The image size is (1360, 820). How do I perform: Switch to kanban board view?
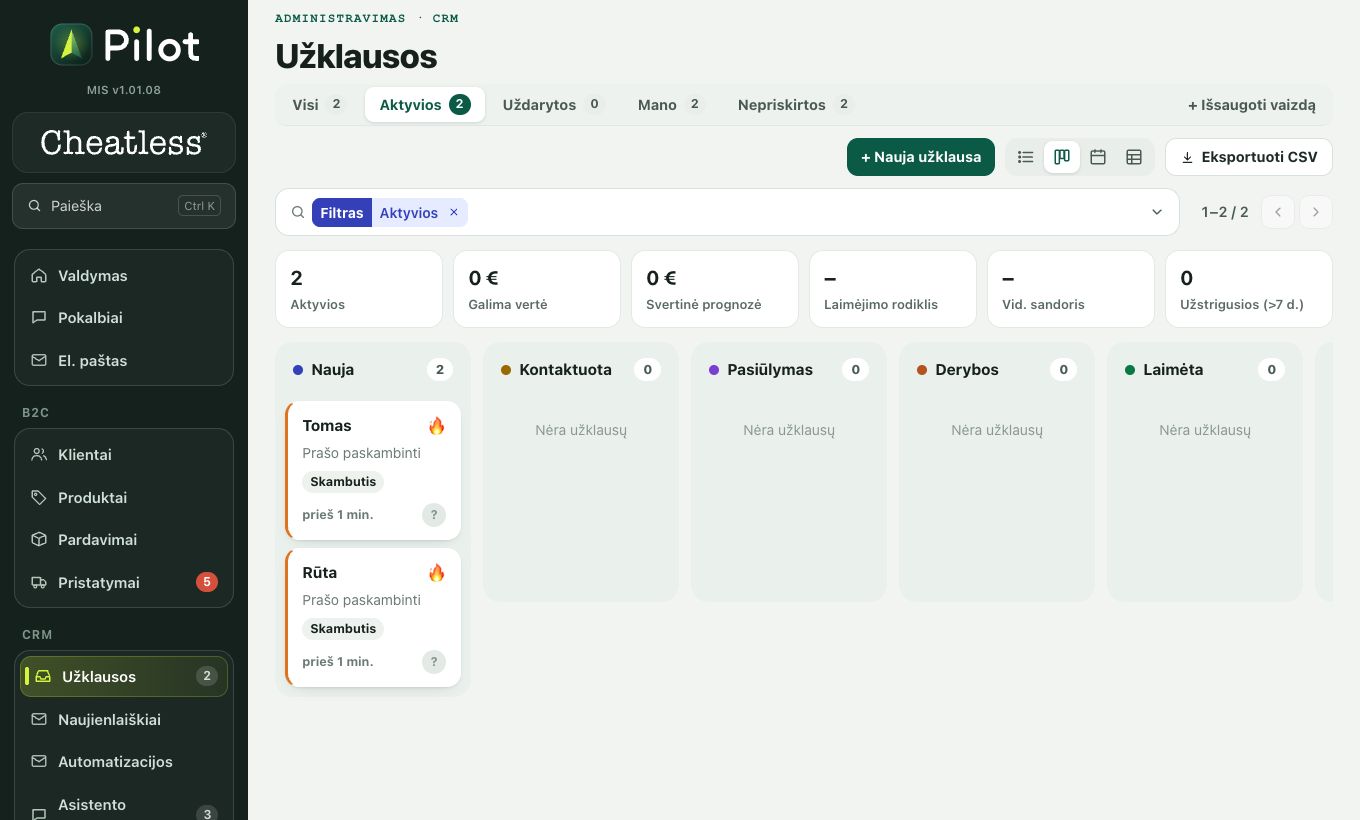pyautogui.click(x=1062, y=157)
